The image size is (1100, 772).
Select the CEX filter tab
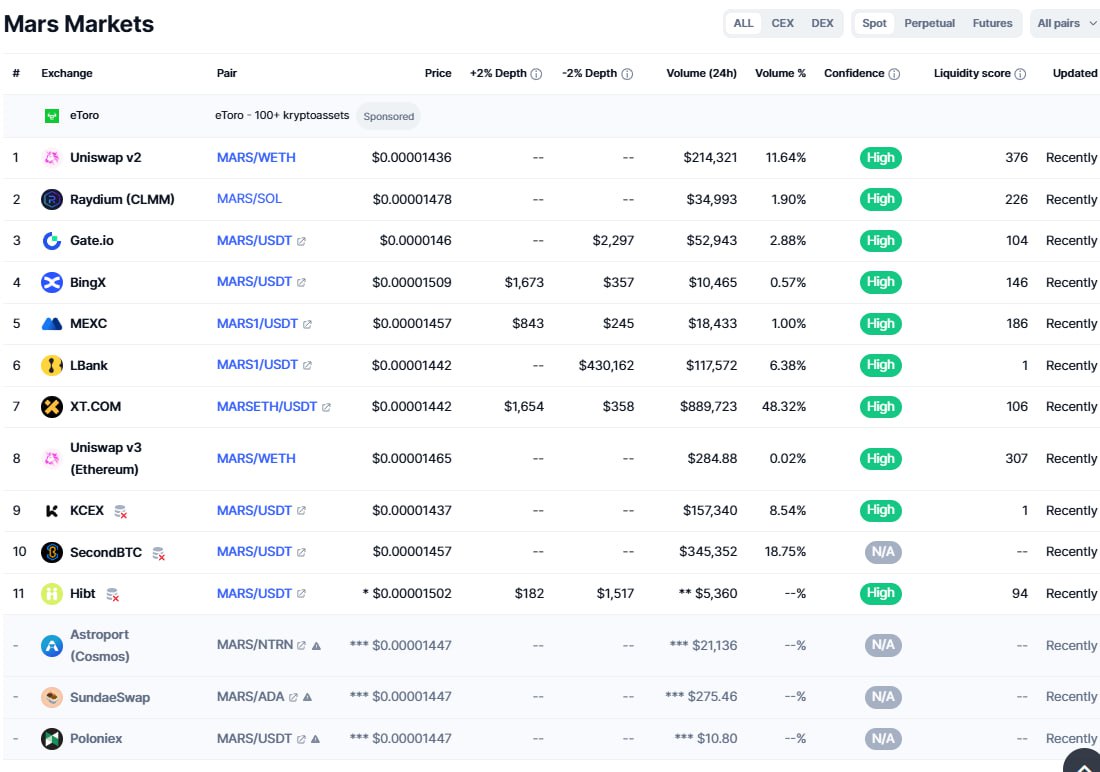pos(782,23)
